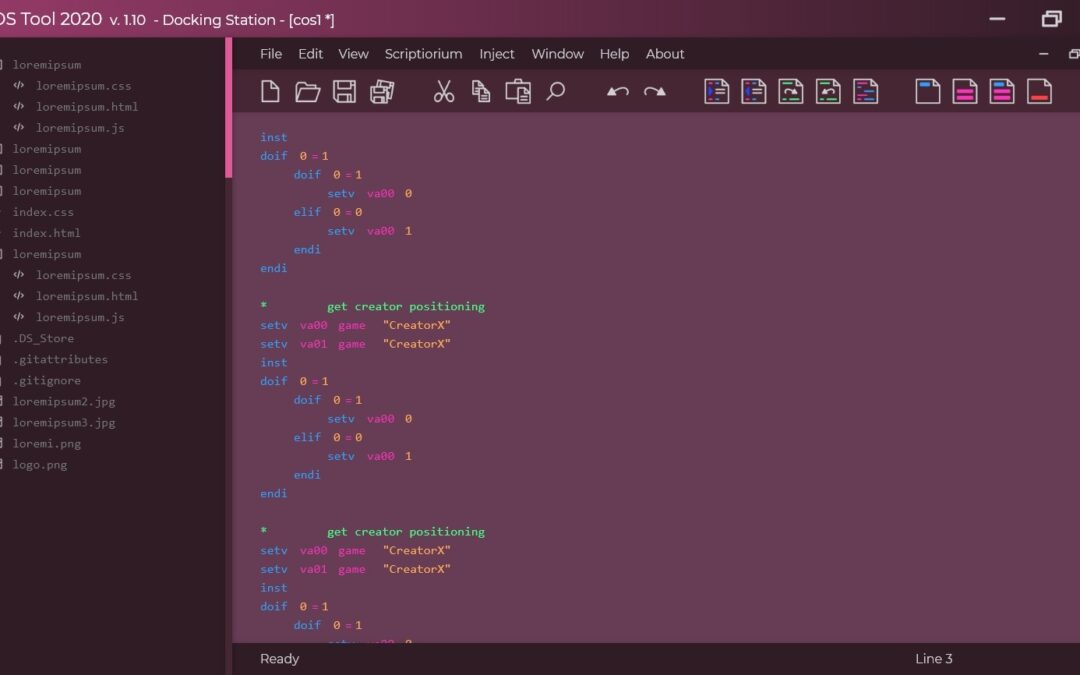
Task: Select the .DS_Store file
Action: coord(43,338)
